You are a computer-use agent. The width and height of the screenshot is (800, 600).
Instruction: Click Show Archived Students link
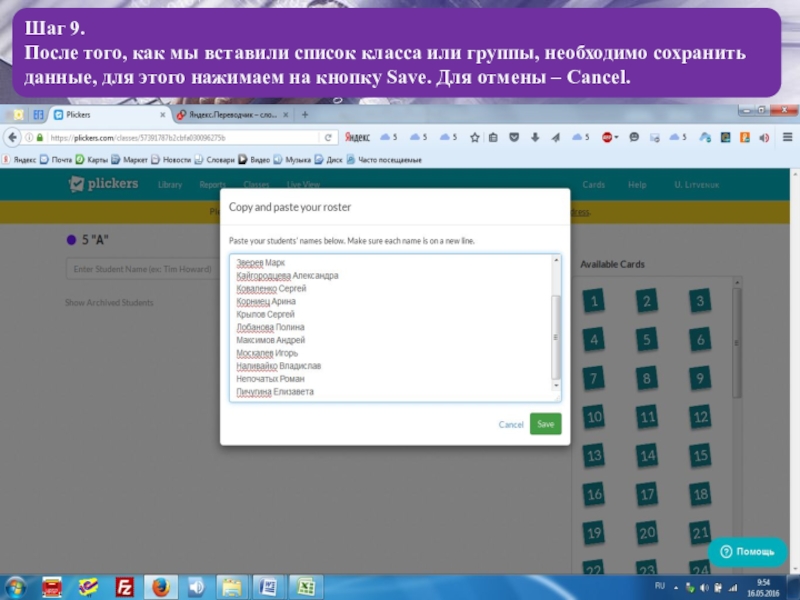pos(109,303)
